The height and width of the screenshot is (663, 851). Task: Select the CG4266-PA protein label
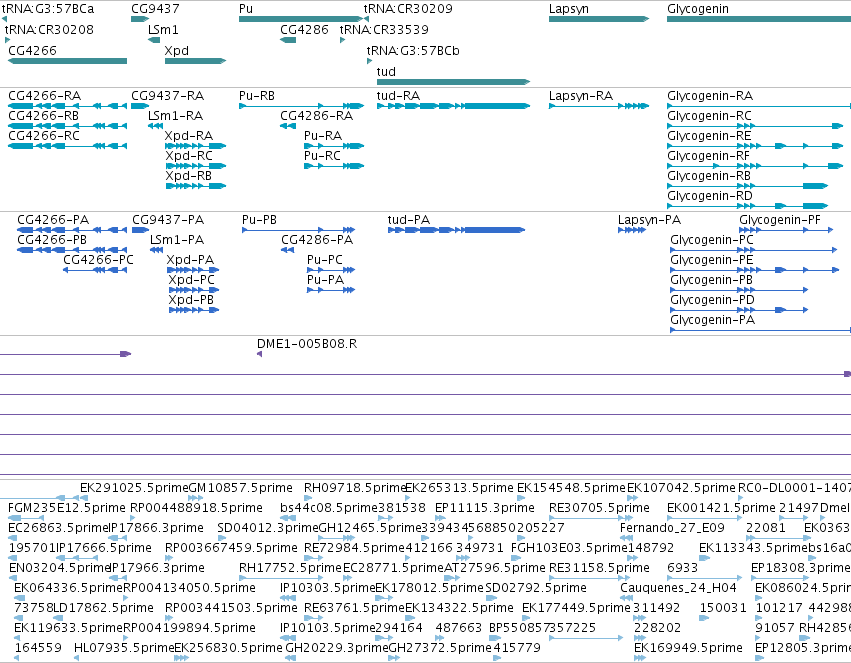53,220
